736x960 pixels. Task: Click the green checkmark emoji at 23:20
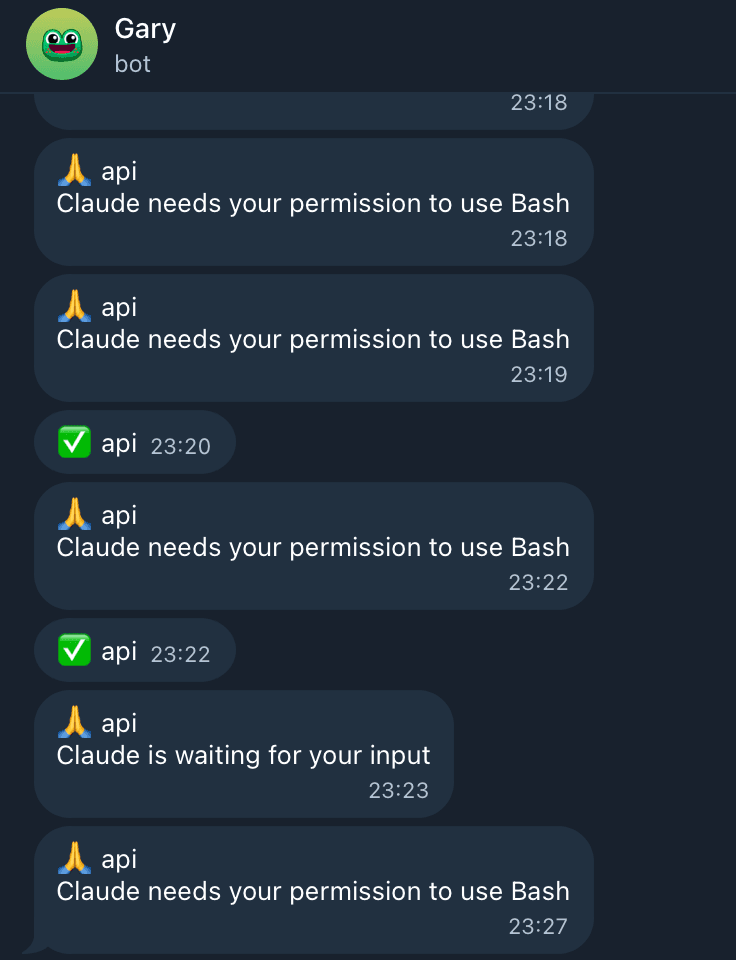(x=72, y=442)
